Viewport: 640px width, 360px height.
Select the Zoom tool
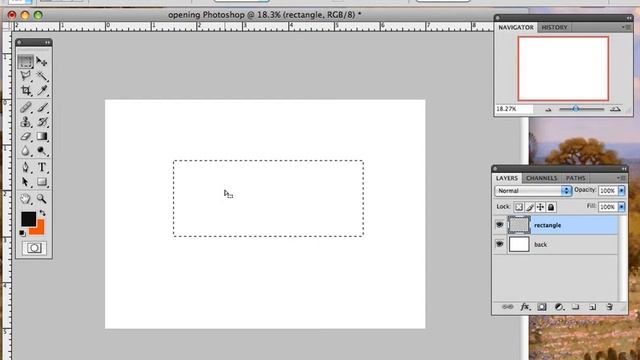pos(42,199)
